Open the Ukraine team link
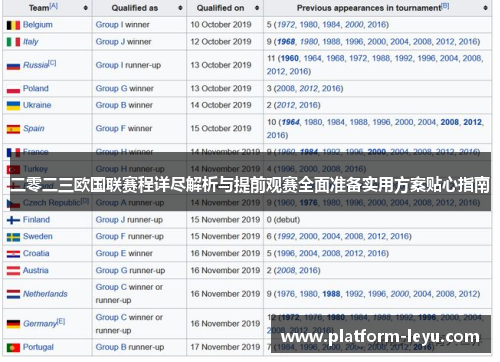The image size is (500, 362). 37,105
